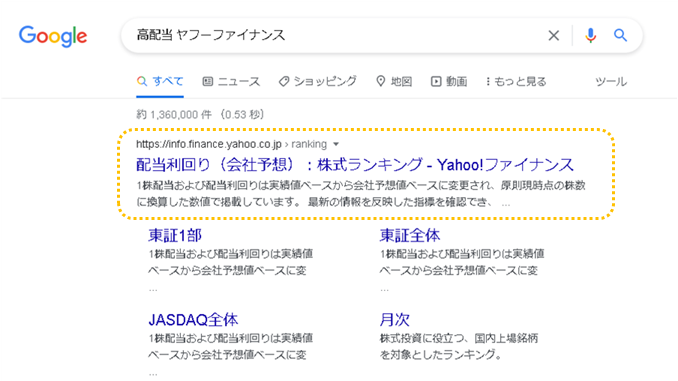Screen dimensions: 678x381
Task: Open the ツール options
Action: click(611, 81)
